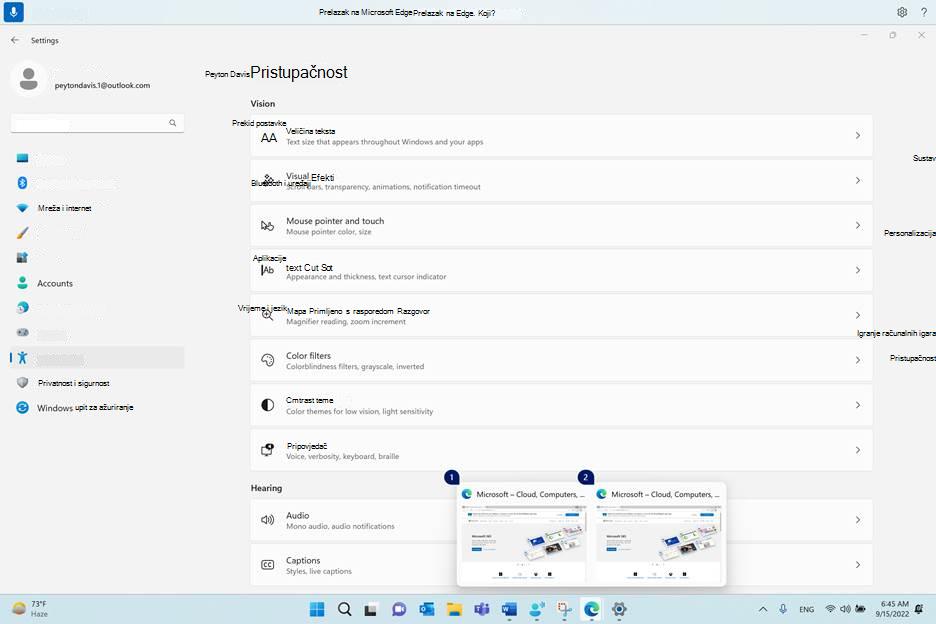936x624 pixels.
Task: Click the system tray microphone icon
Action: (783, 609)
